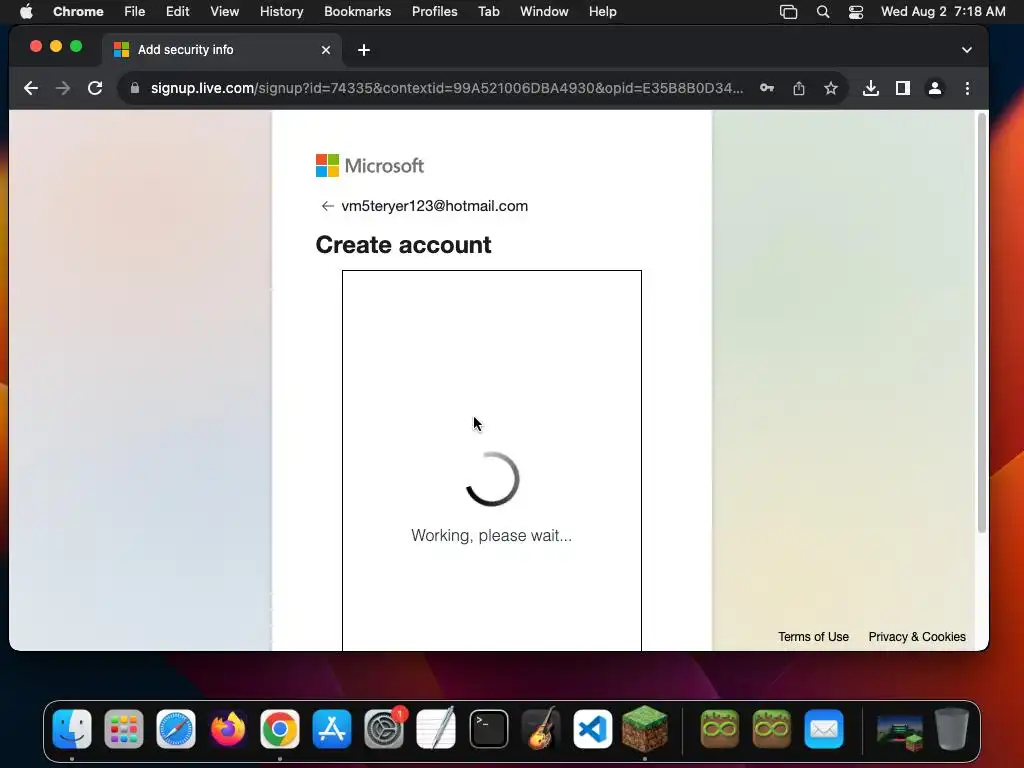Launch Safari from the Dock
Screen dimensions: 1024x768
click(x=176, y=729)
